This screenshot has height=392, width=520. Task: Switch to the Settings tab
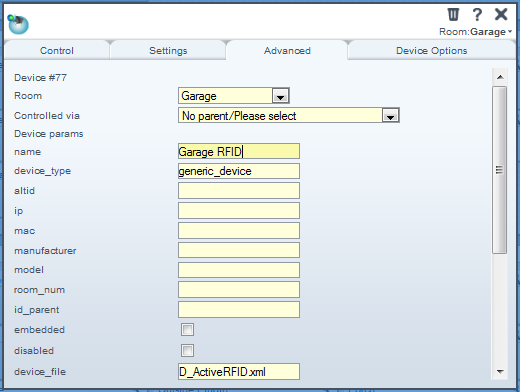tap(168, 51)
